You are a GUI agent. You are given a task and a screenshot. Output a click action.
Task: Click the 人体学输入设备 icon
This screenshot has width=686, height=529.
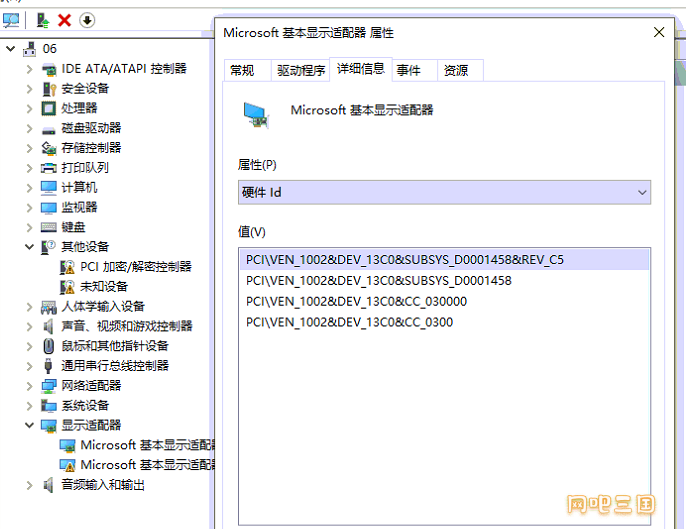point(49,307)
